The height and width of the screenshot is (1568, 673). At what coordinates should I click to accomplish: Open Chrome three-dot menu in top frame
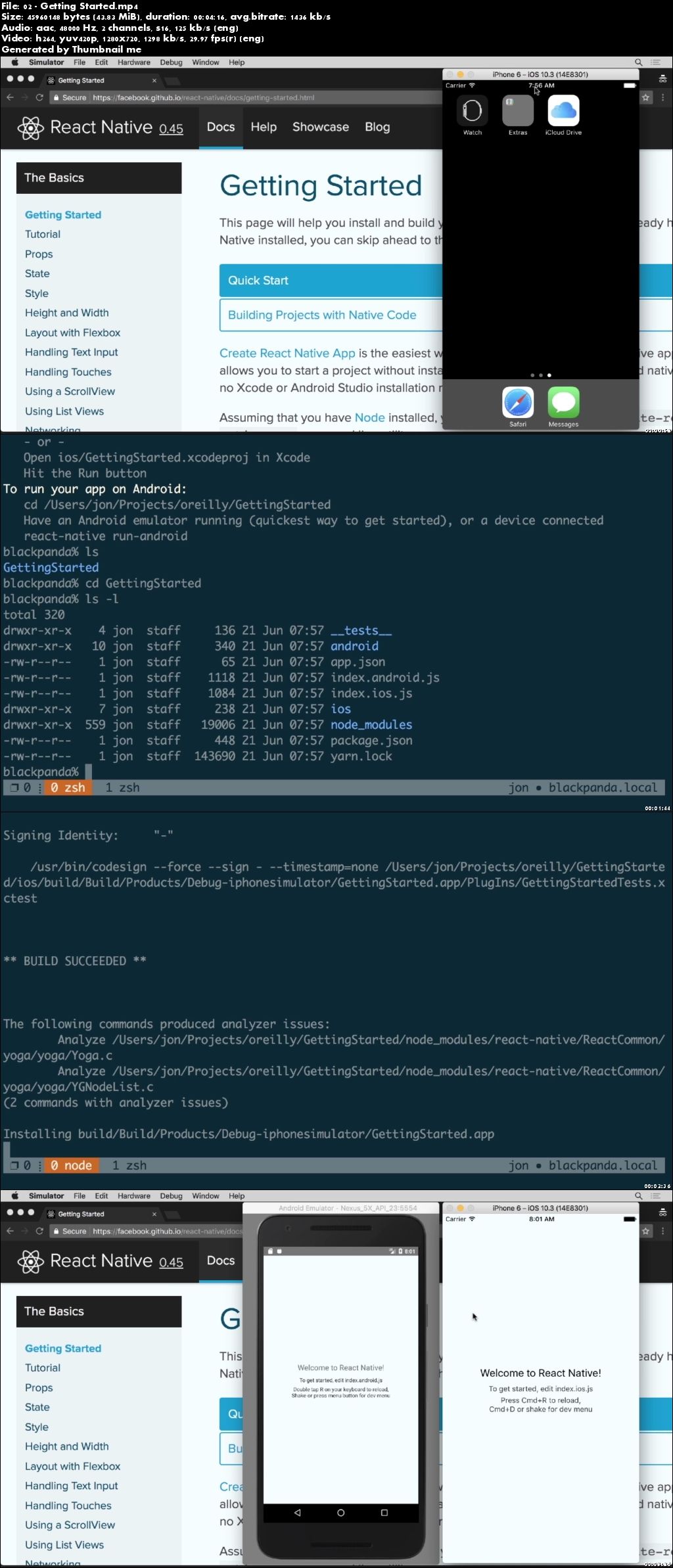(662, 97)
